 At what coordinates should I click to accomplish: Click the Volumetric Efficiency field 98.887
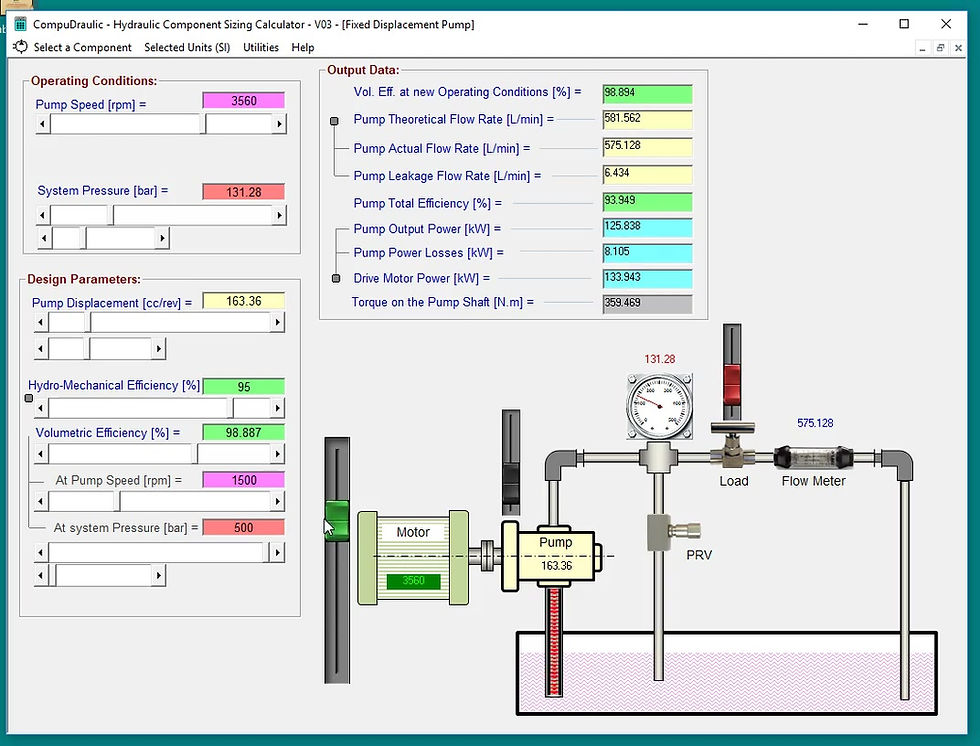(244, 432)
